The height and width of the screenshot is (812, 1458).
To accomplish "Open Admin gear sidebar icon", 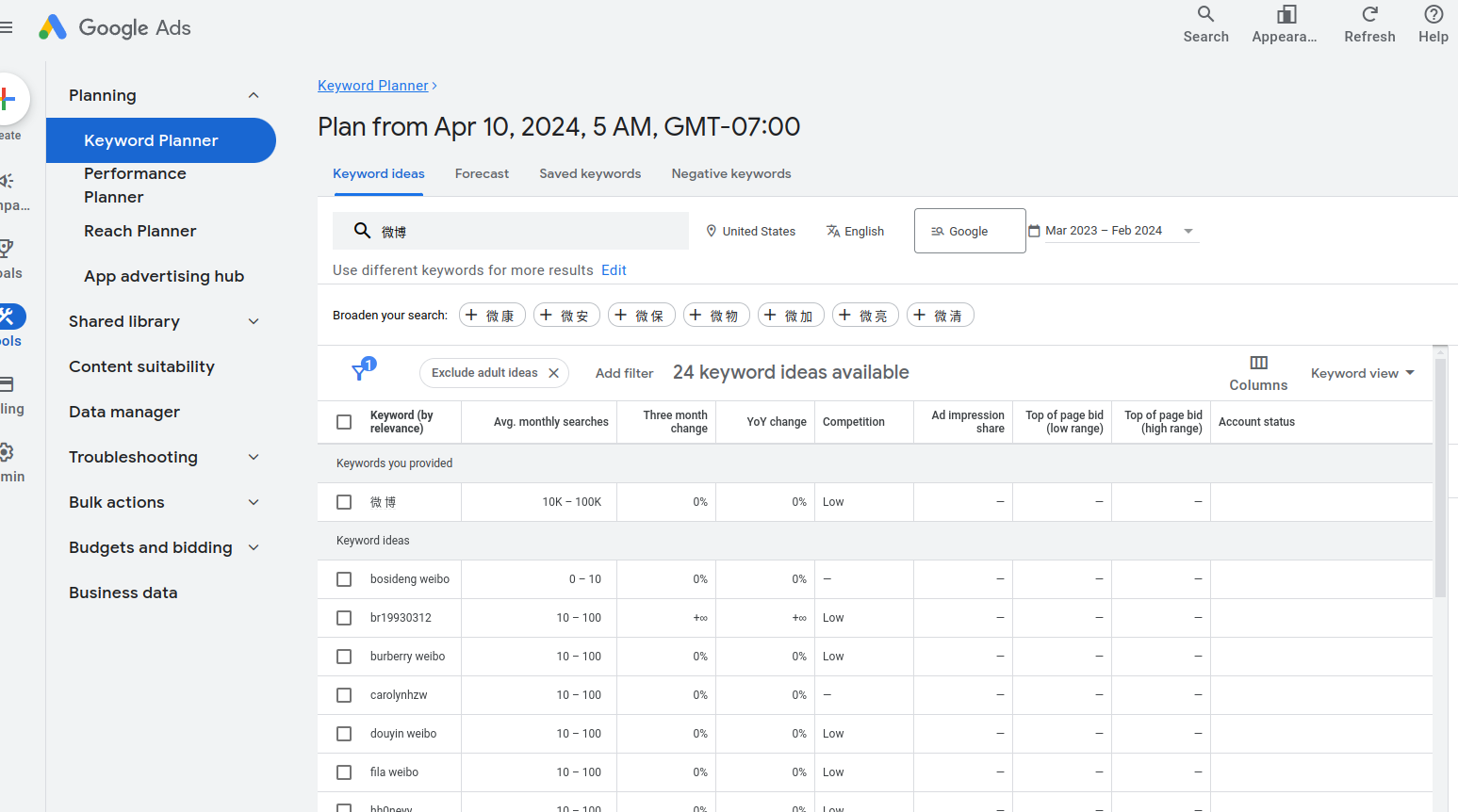I will [x=8, y=452].
